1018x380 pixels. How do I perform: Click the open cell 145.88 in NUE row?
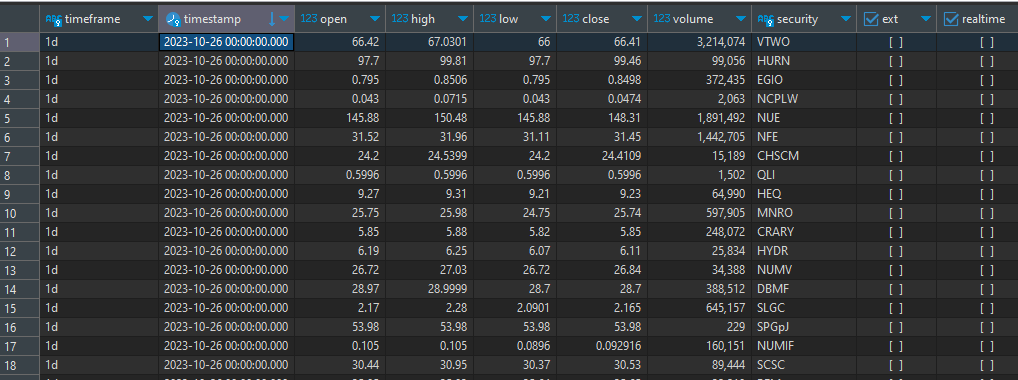tap(340, 118)
